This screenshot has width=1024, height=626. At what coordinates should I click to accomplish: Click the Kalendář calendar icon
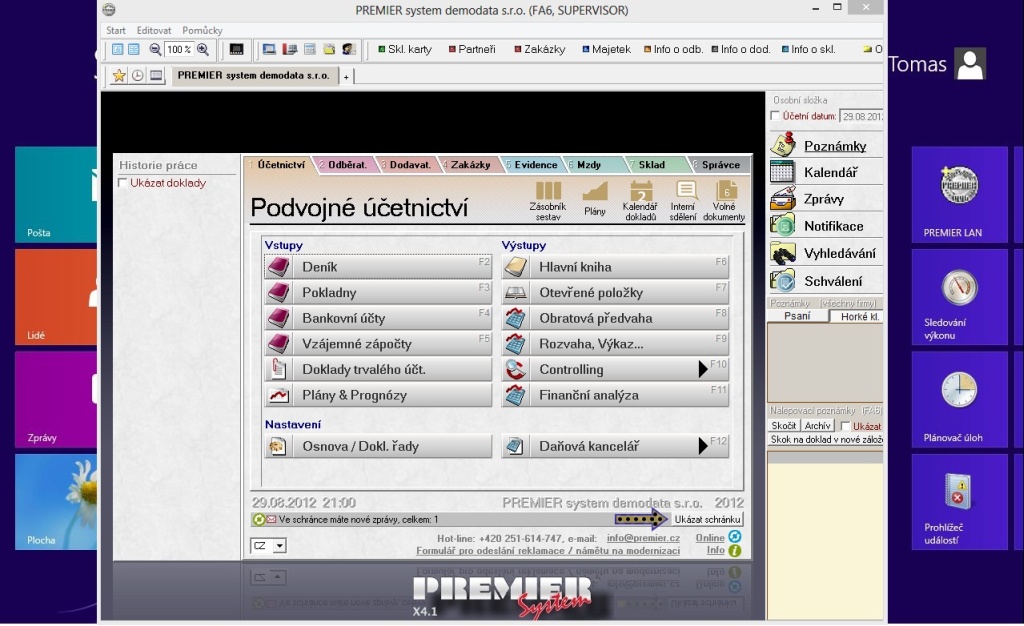(782, 172)
